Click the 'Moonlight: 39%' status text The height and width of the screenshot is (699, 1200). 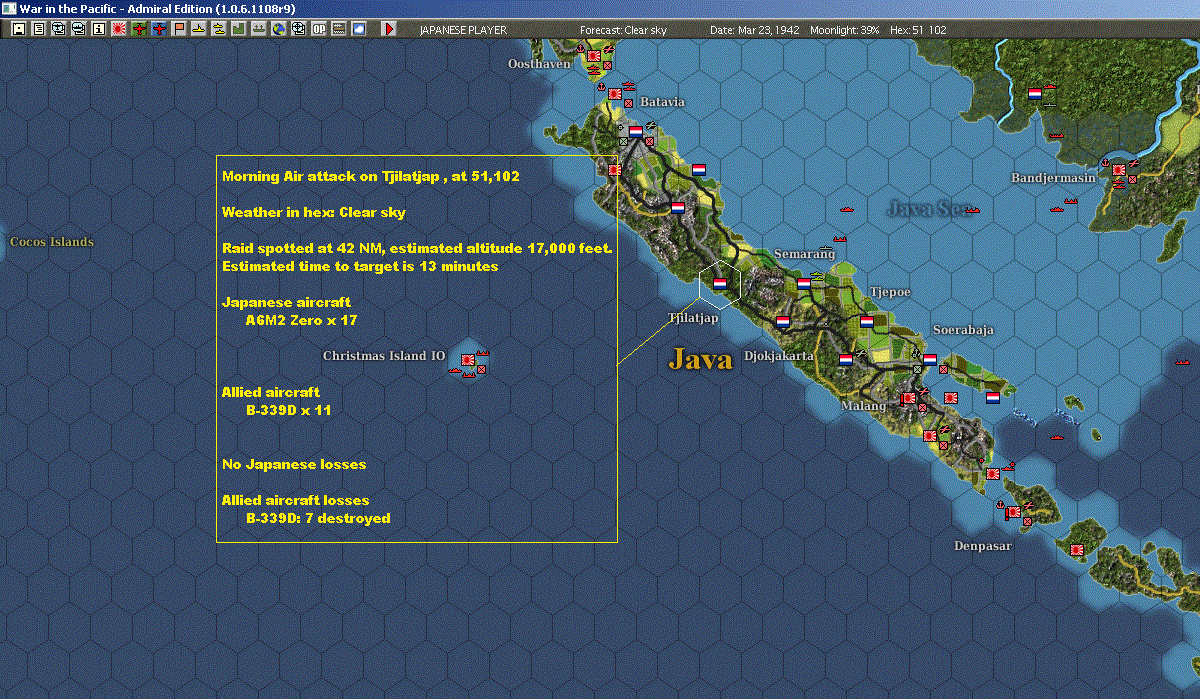coord(845,30)
